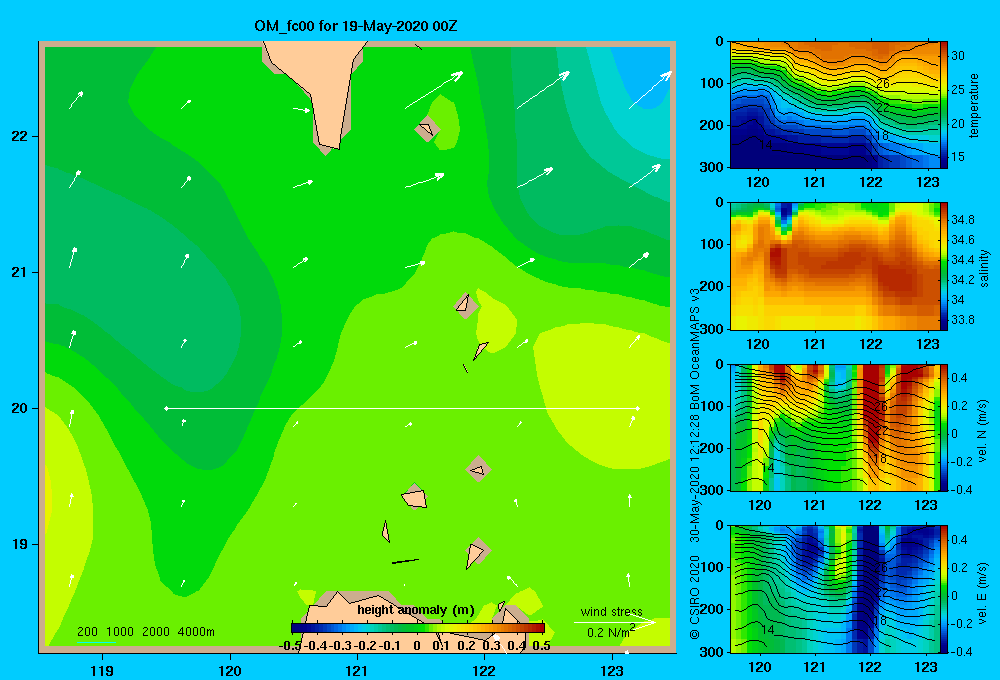Click the temperature color scale bar

tap(944, 105)
